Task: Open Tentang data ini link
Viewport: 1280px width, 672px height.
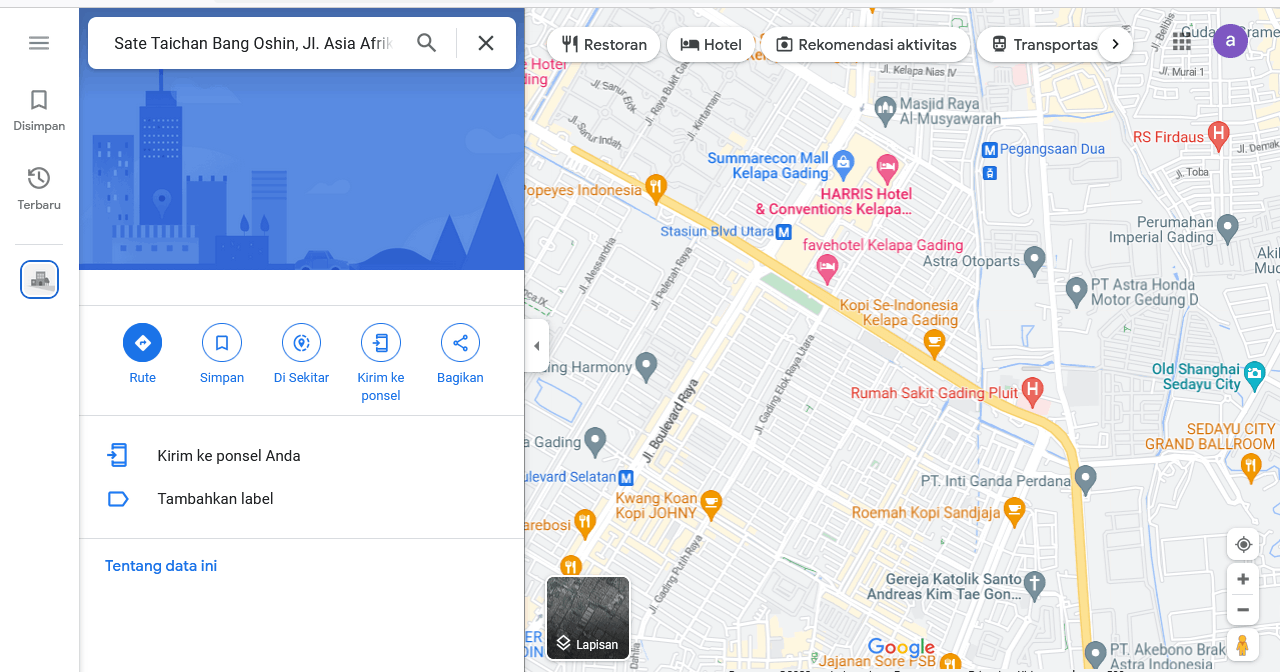Action: 161,566
